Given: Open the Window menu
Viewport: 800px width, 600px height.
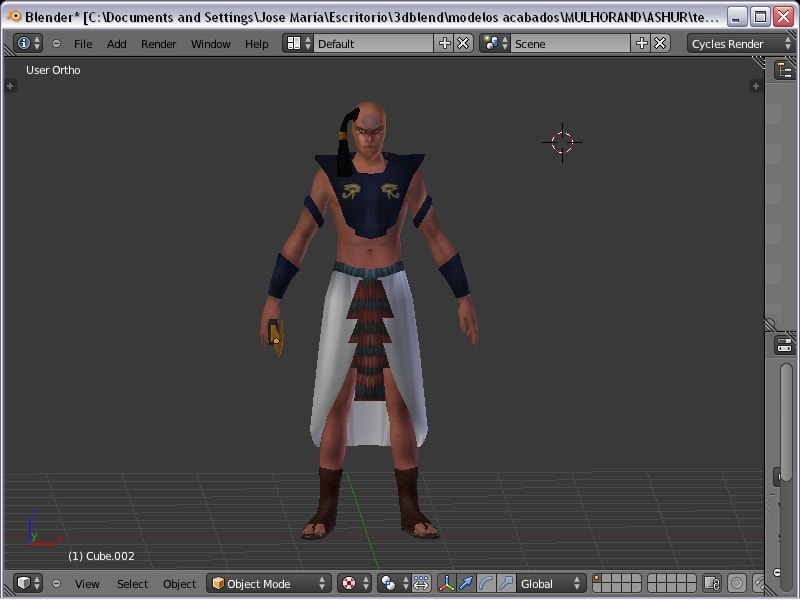Looking at the screenshot, I should click(210, 44).
